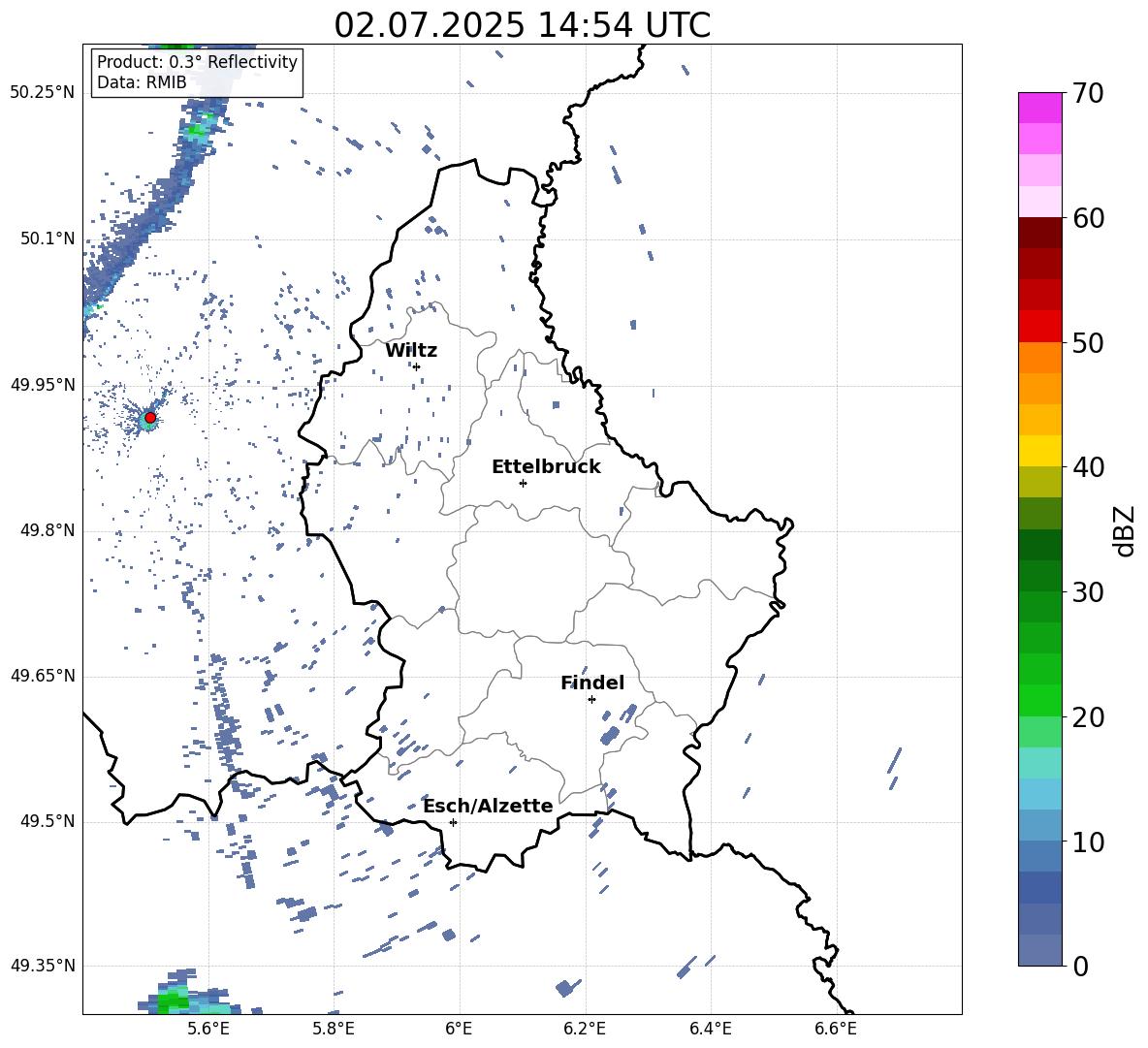Click the 0 colorbar tick label
The height and width of the screenshot is (1048, 1148).
[x=1081, y=967]
